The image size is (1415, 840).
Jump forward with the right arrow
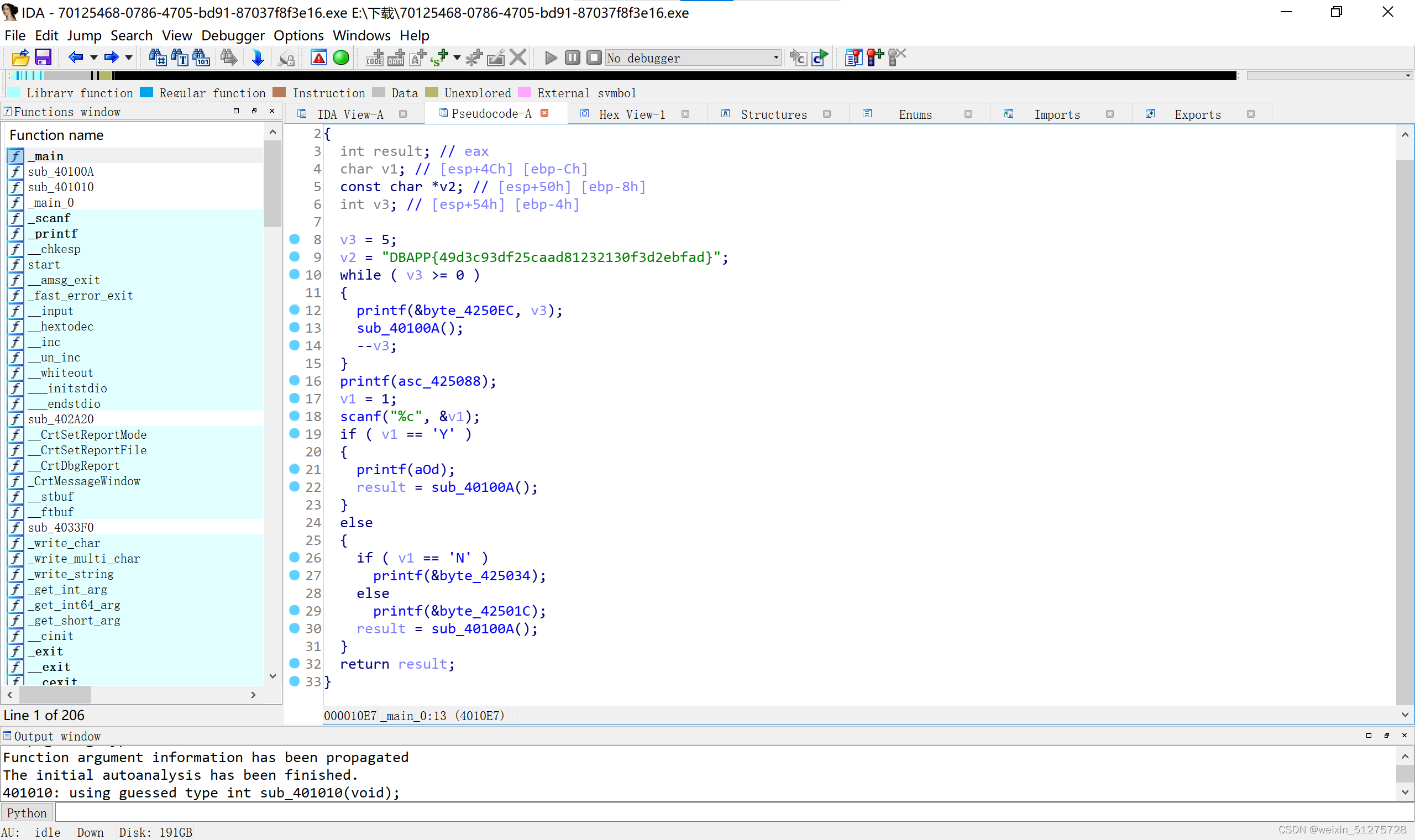pyautogui.click(x=112, y=57)
